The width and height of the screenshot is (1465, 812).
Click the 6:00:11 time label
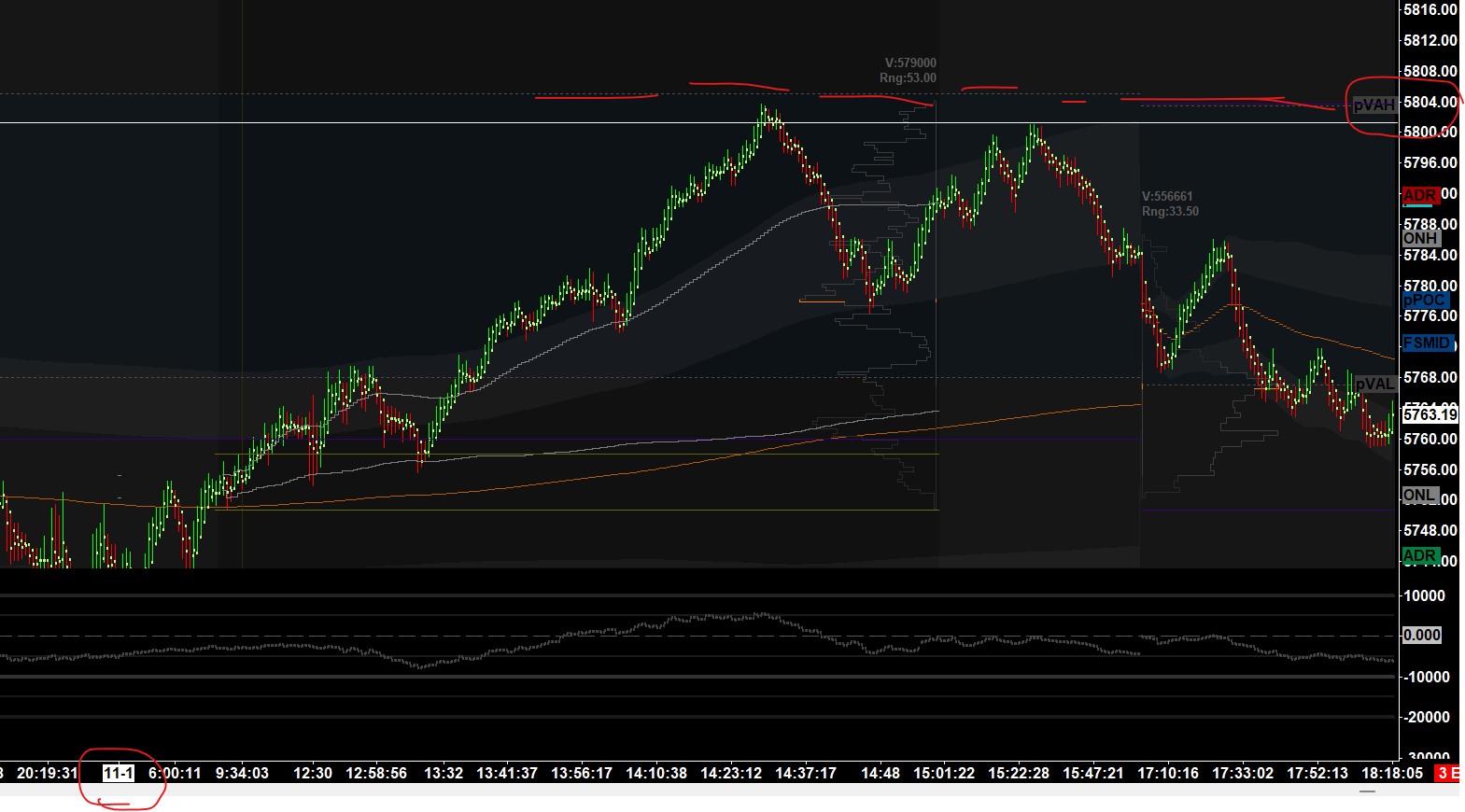click(x=175, y=773)
